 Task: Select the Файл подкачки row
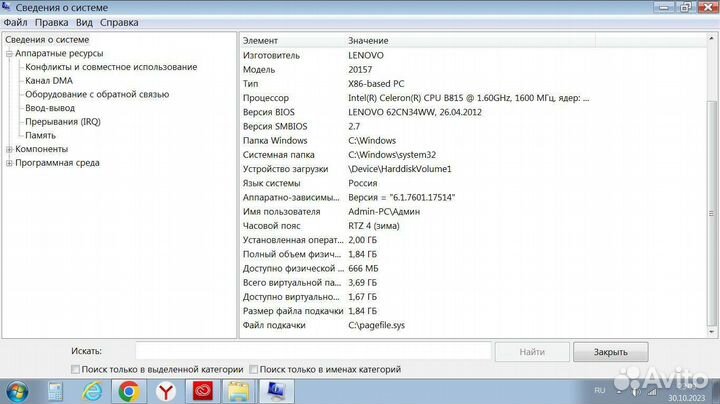click(x=473, y=325)
